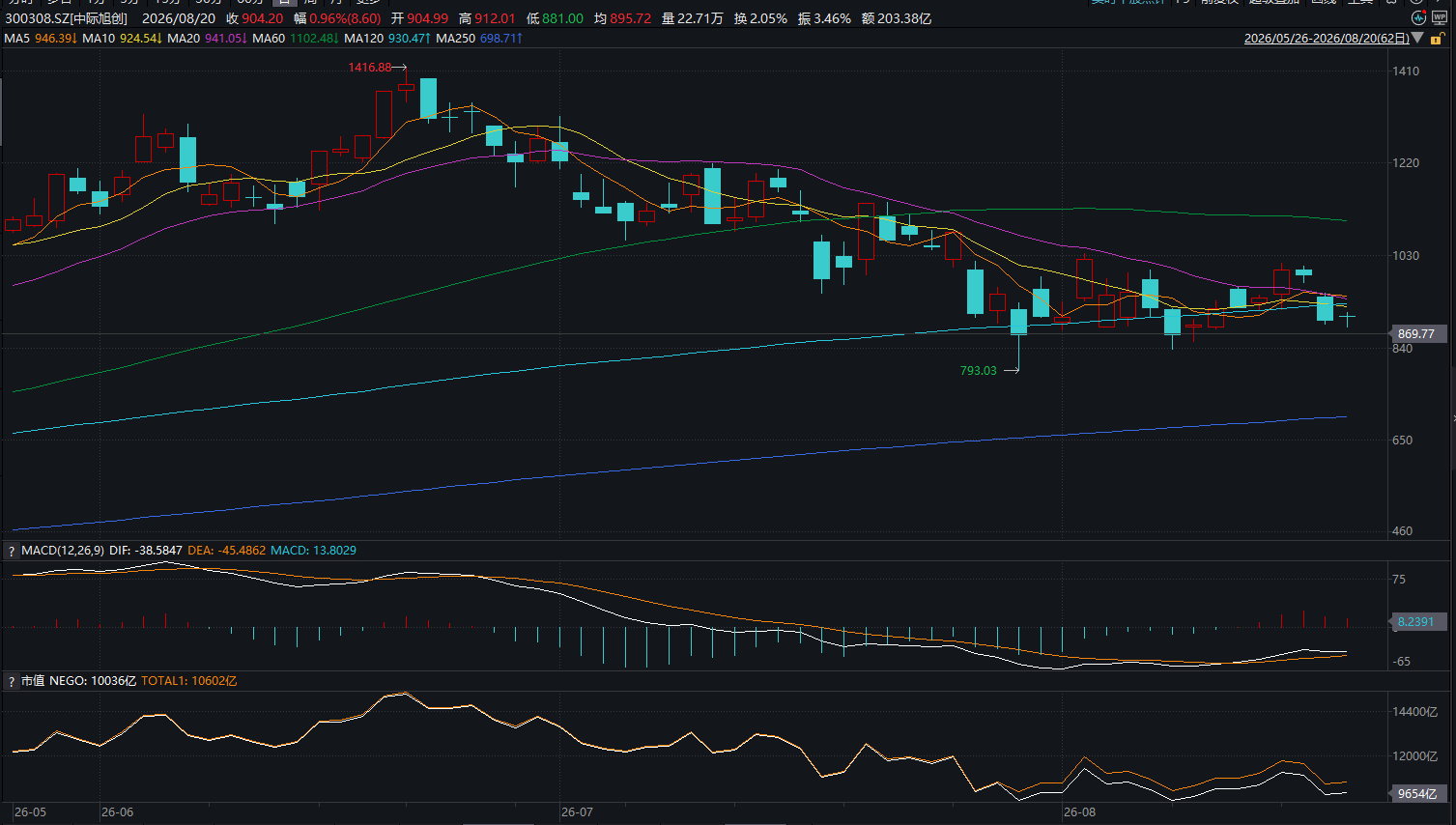Toggle the orange lock icon beside date range
1456x825 pixels.
click(x=1440, y=38)
